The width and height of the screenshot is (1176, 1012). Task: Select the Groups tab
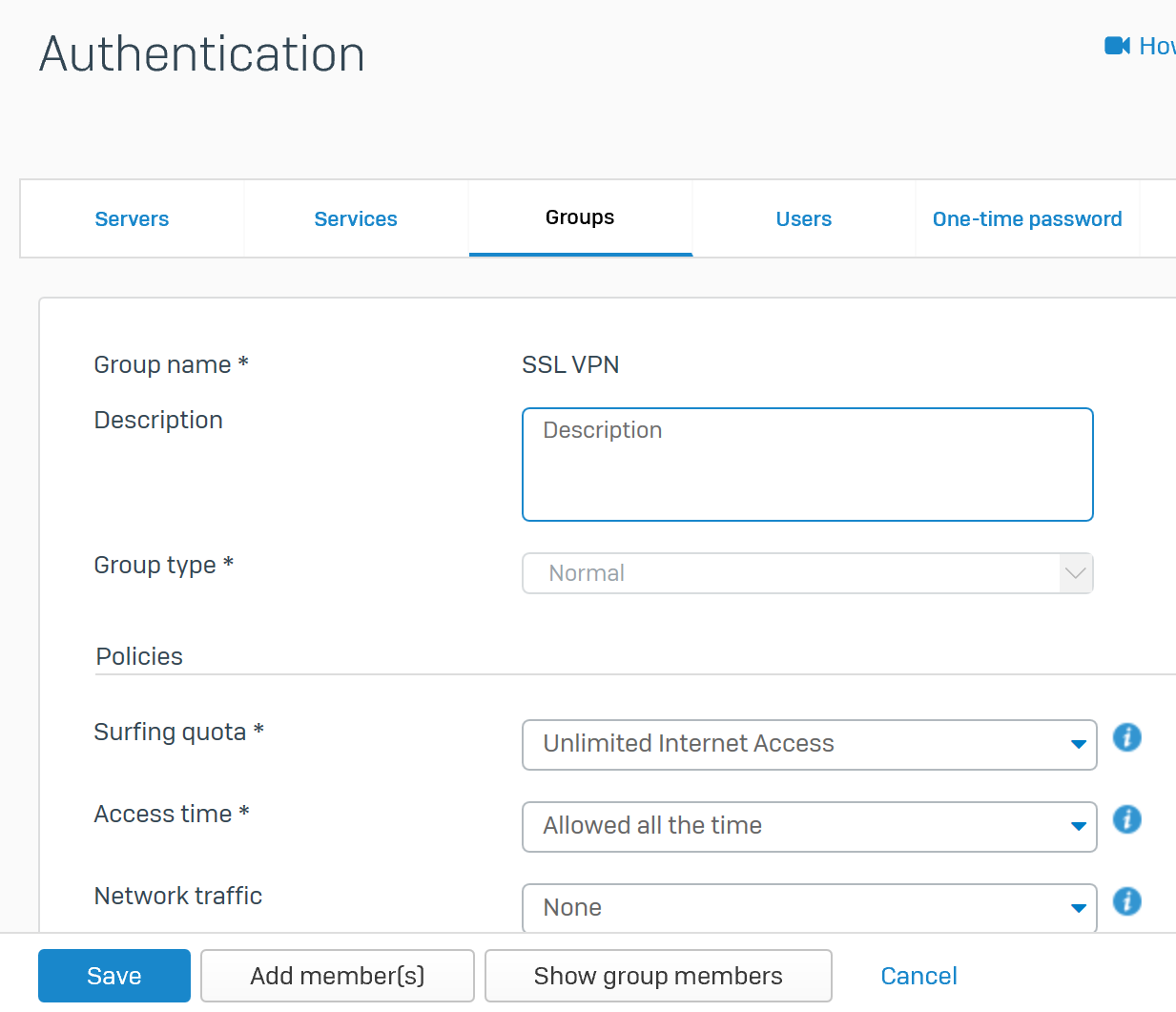point(580,218)
